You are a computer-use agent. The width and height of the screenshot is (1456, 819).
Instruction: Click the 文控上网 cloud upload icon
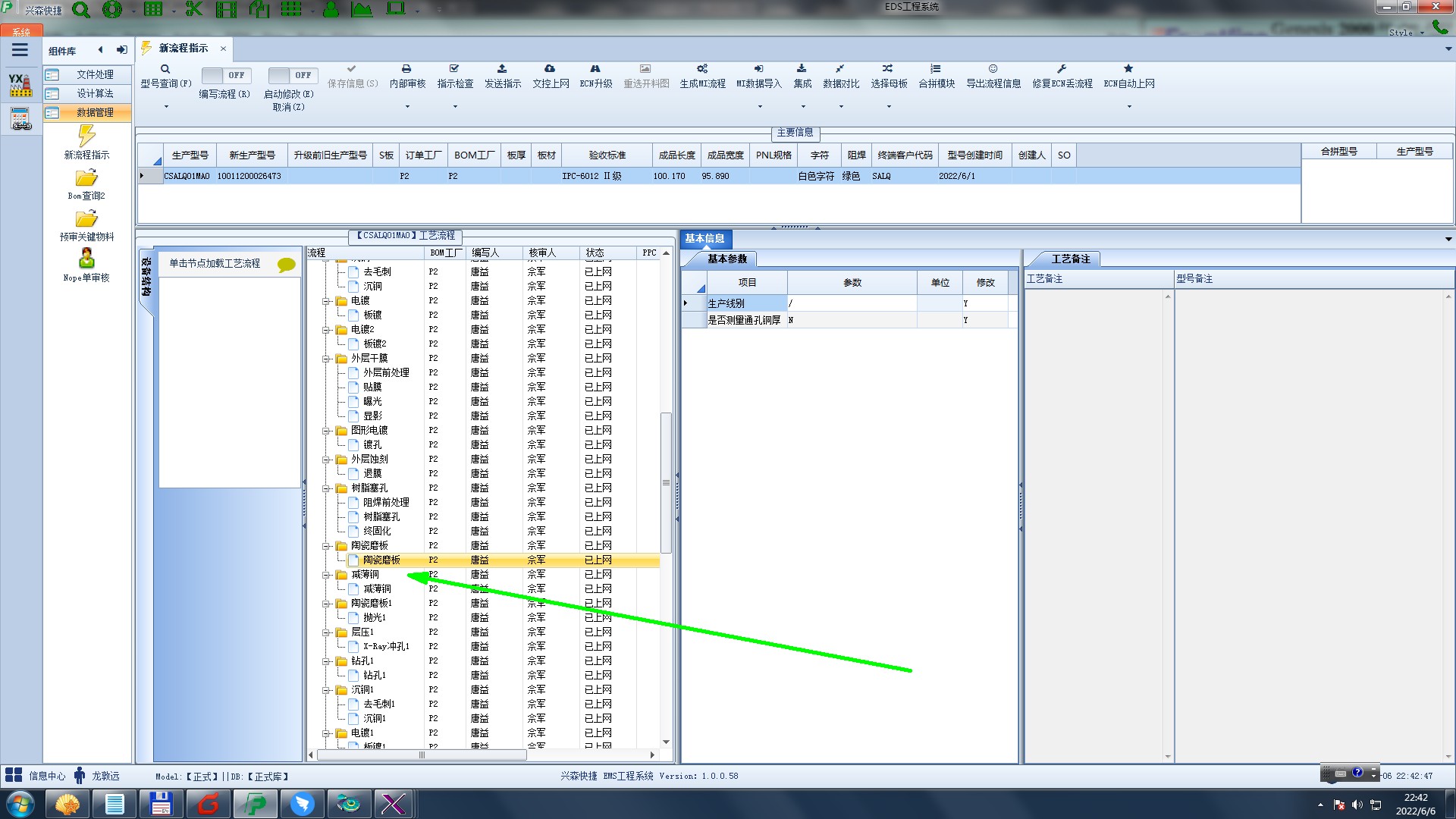[550, 69]
